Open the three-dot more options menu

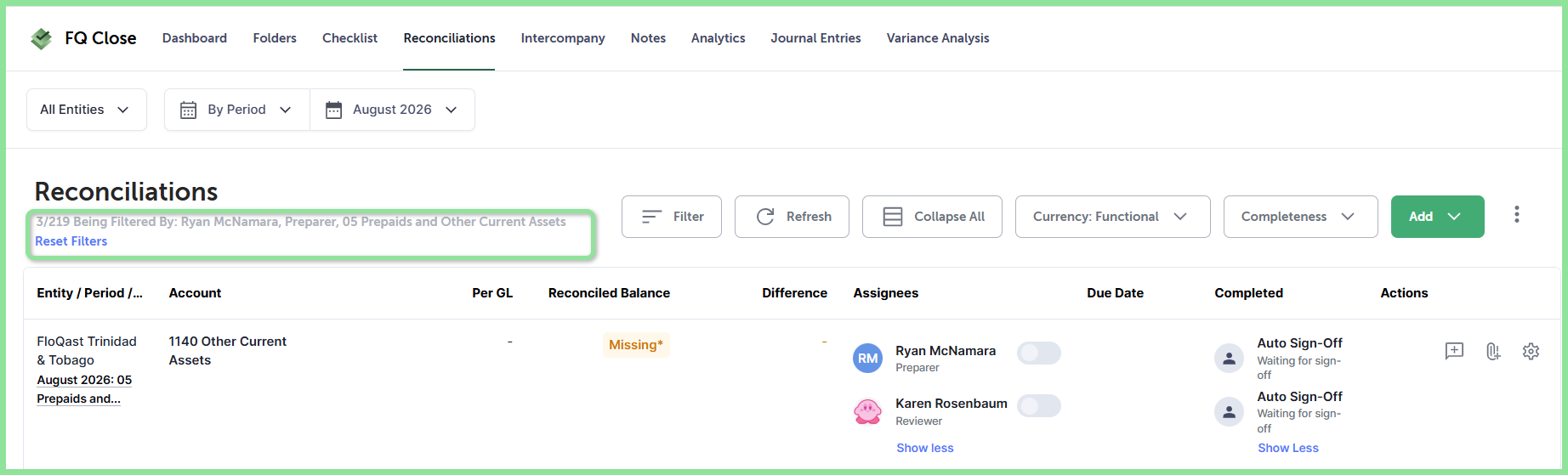(x=1516, y=215)
